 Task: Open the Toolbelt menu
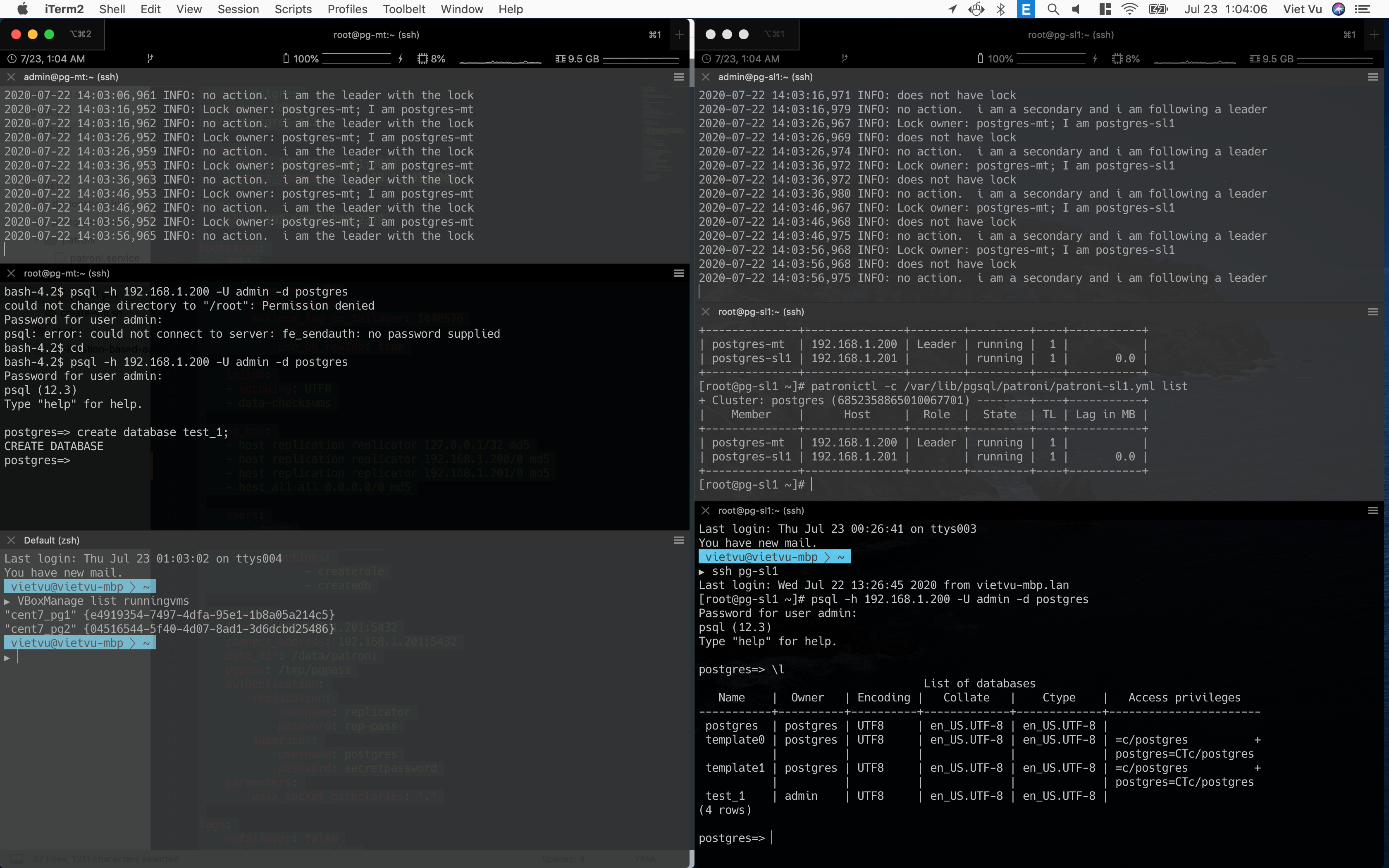click(x=404, y=9)
